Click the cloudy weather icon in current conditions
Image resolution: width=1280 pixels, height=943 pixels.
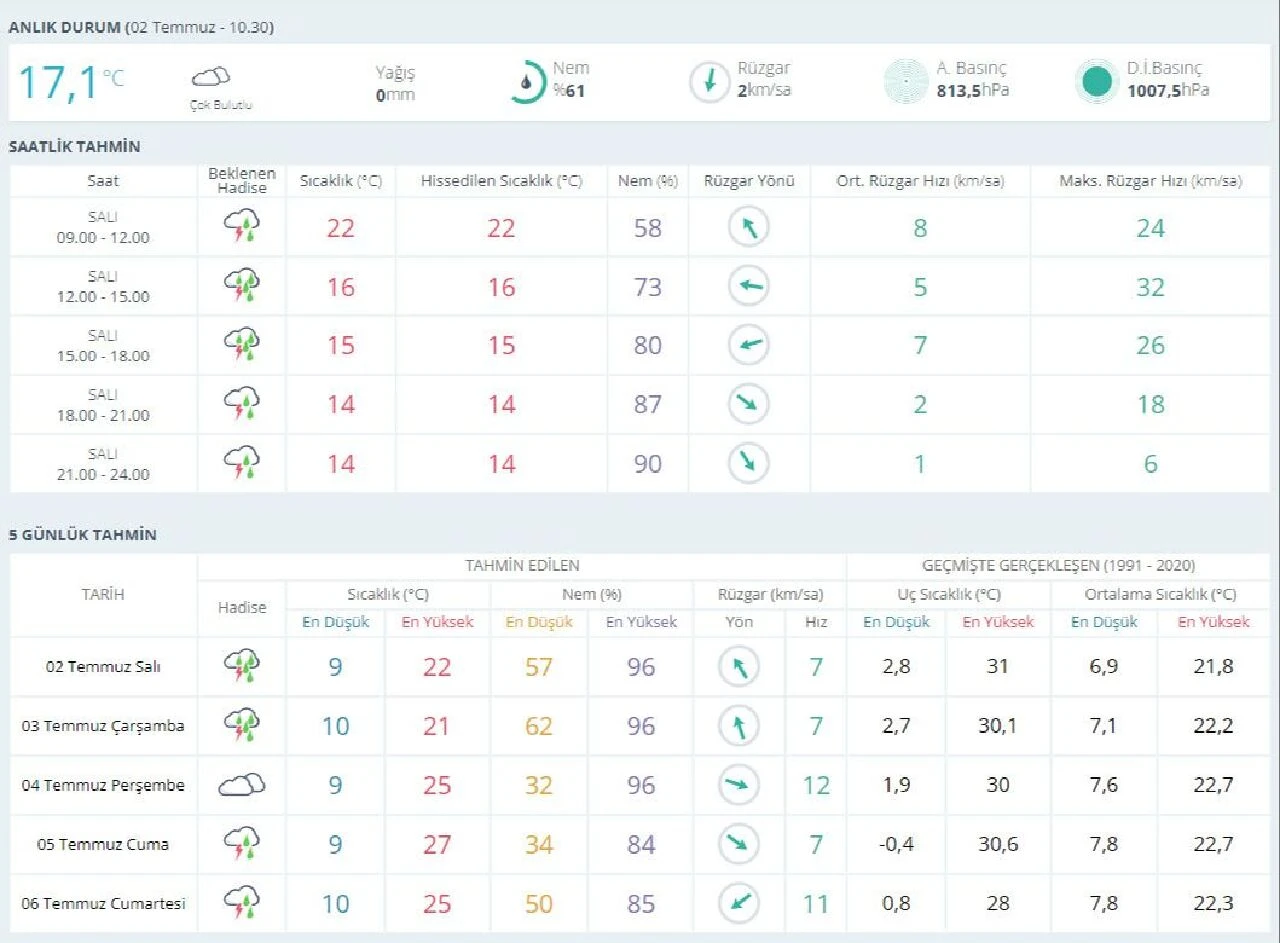click(210, 77)
